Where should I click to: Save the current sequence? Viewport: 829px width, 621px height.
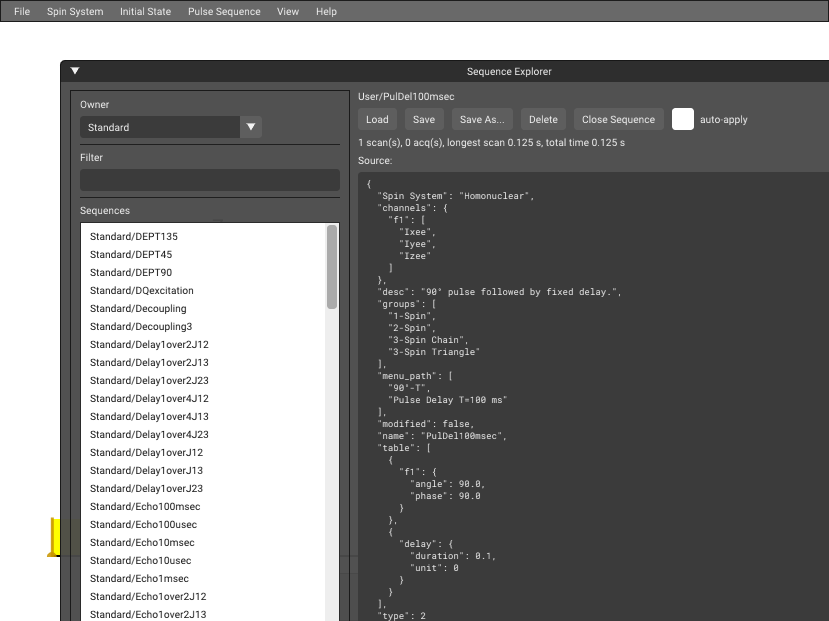pos(424,119)
